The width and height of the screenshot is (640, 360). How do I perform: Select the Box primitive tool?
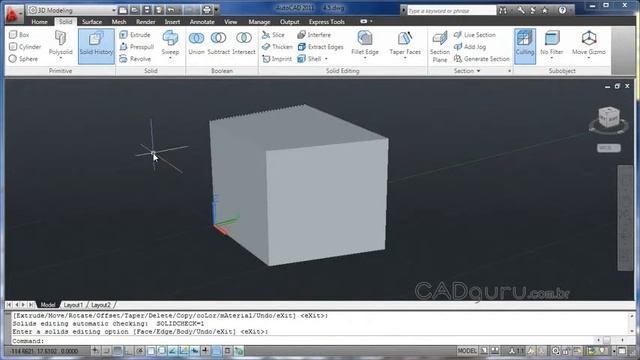[x=19, y=35]
